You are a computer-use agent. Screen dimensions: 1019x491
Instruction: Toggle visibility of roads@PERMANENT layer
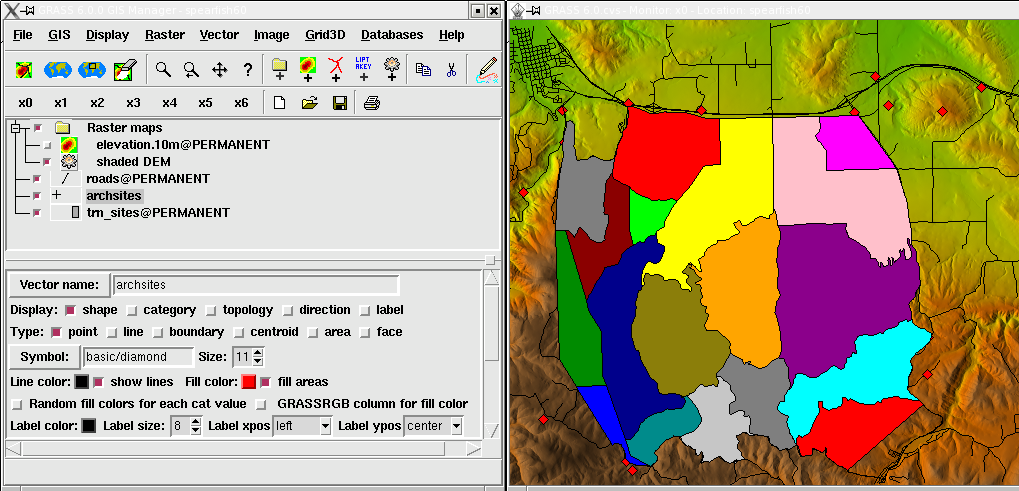tap(38, 179)
